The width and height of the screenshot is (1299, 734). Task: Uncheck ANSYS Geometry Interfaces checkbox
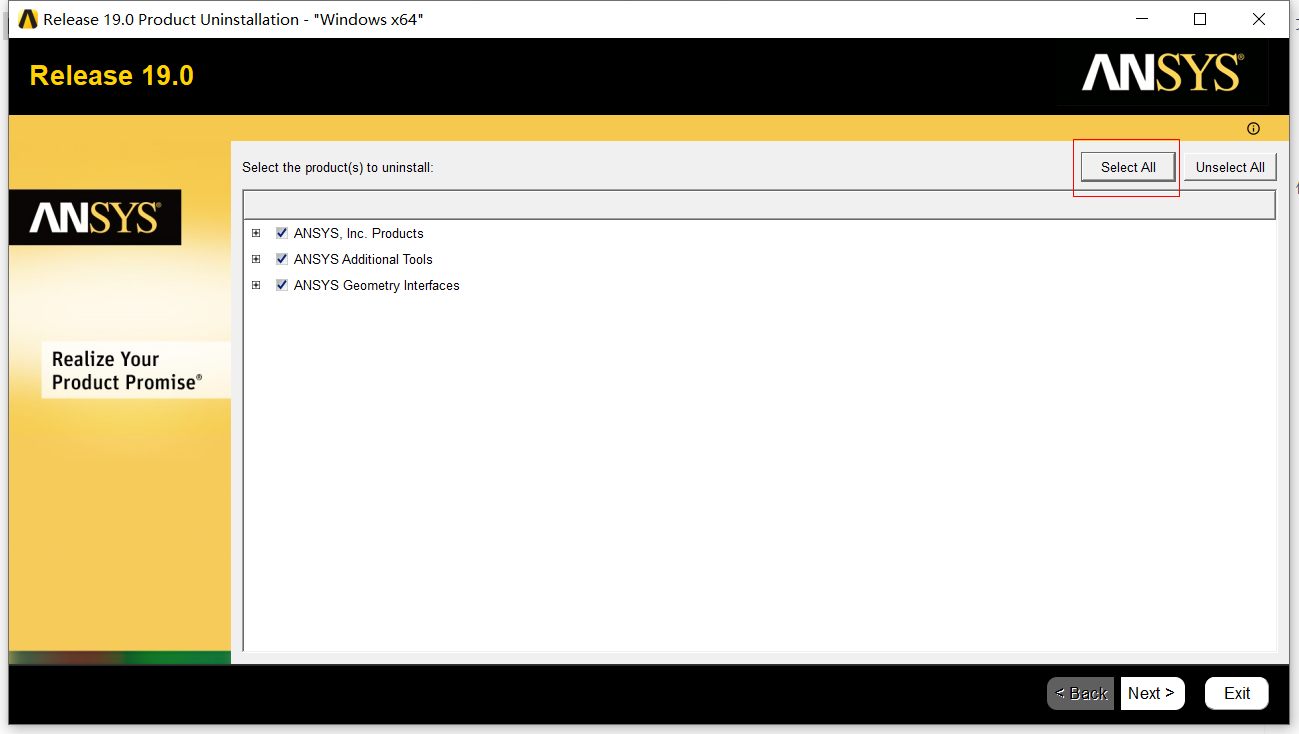(282, 285)
